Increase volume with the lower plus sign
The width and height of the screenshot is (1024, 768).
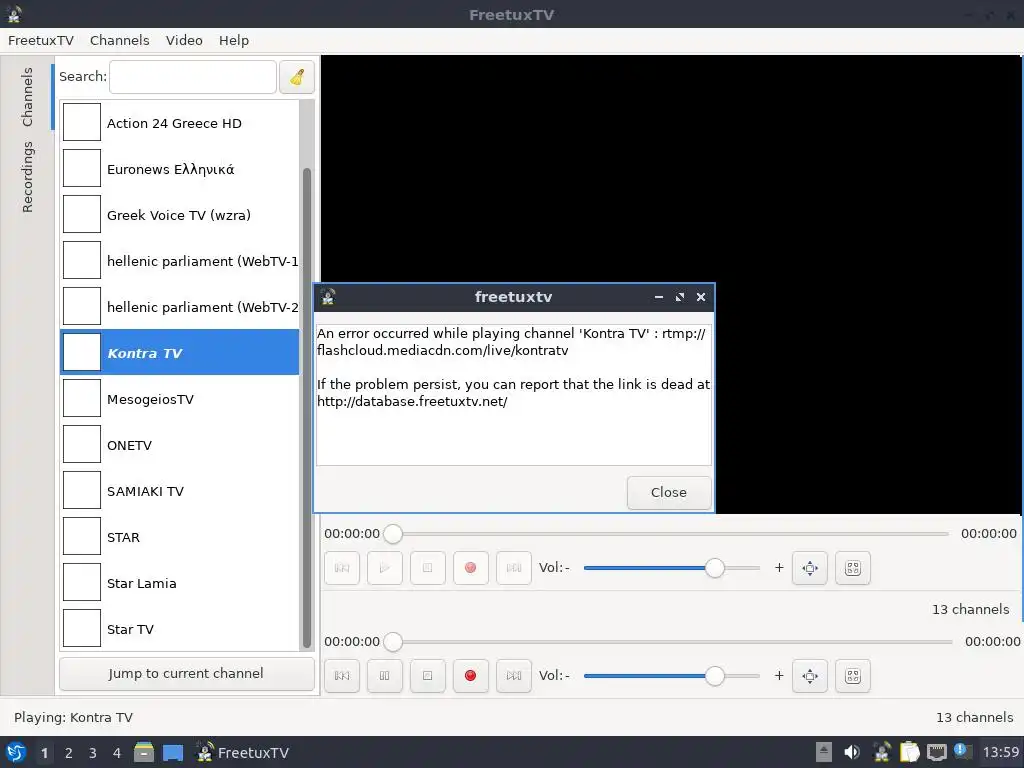779,675
